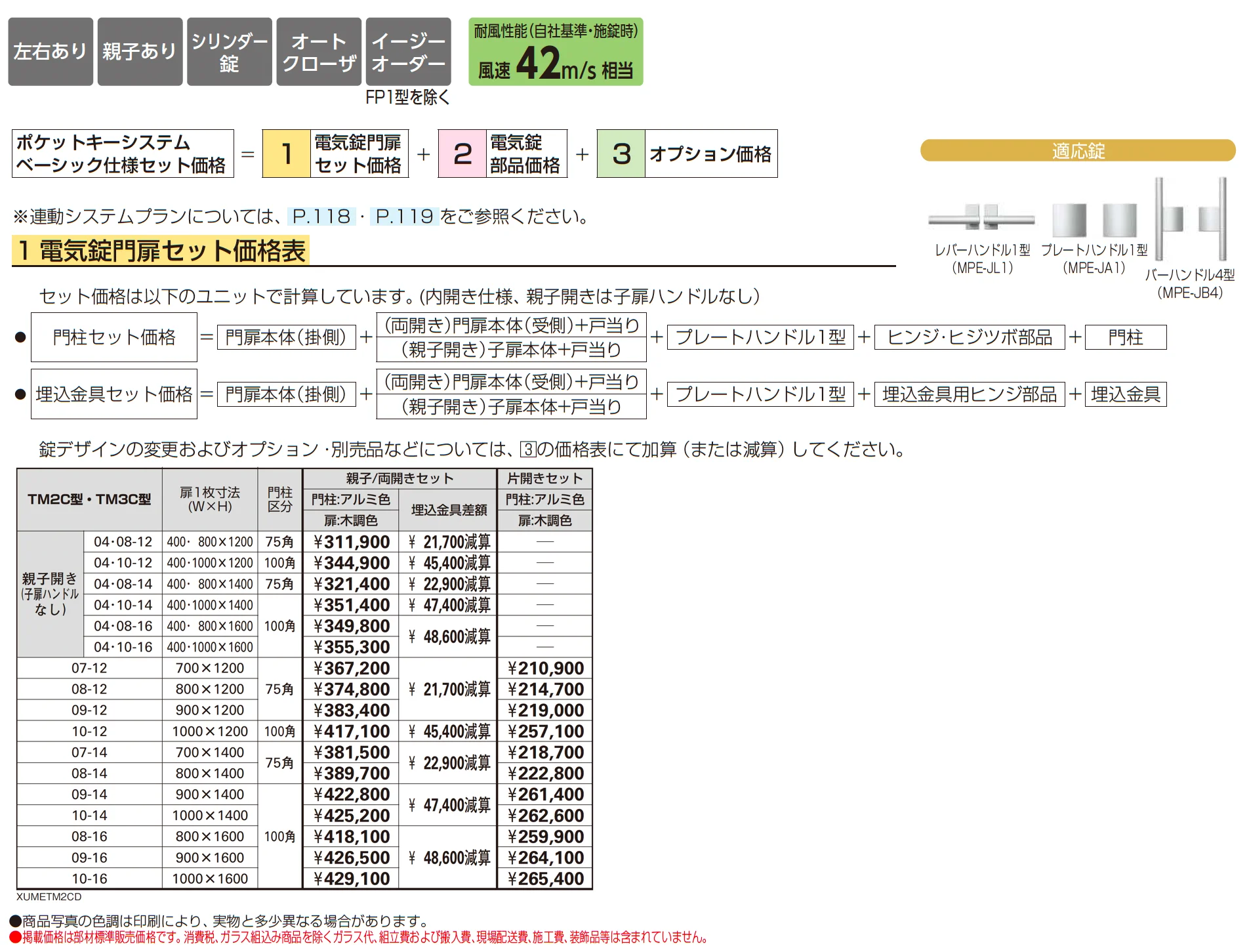Click the オートクローザ feature badge
This screenshot has width=1249, height=952.
(319, 52)
